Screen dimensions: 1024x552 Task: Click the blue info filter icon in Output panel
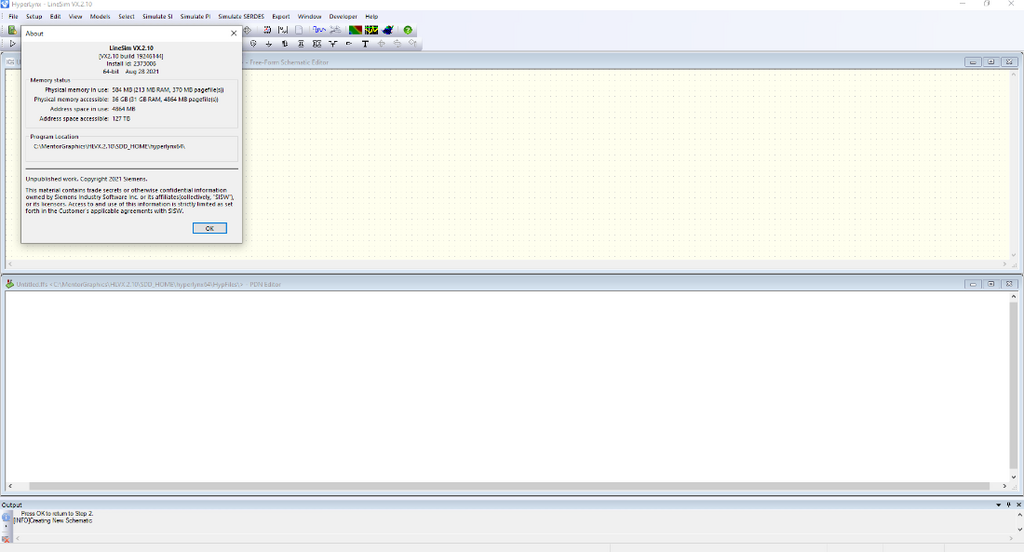(x=6, y=517)
